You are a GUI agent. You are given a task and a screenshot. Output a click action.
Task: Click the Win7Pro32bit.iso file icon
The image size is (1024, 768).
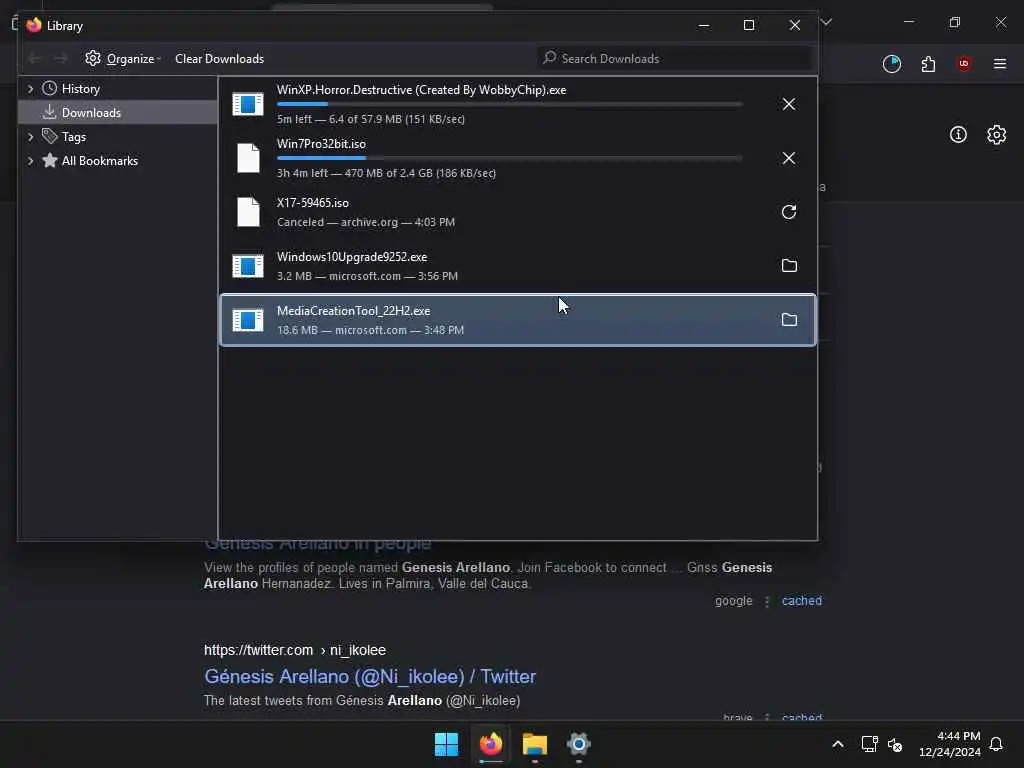point(248,158)
